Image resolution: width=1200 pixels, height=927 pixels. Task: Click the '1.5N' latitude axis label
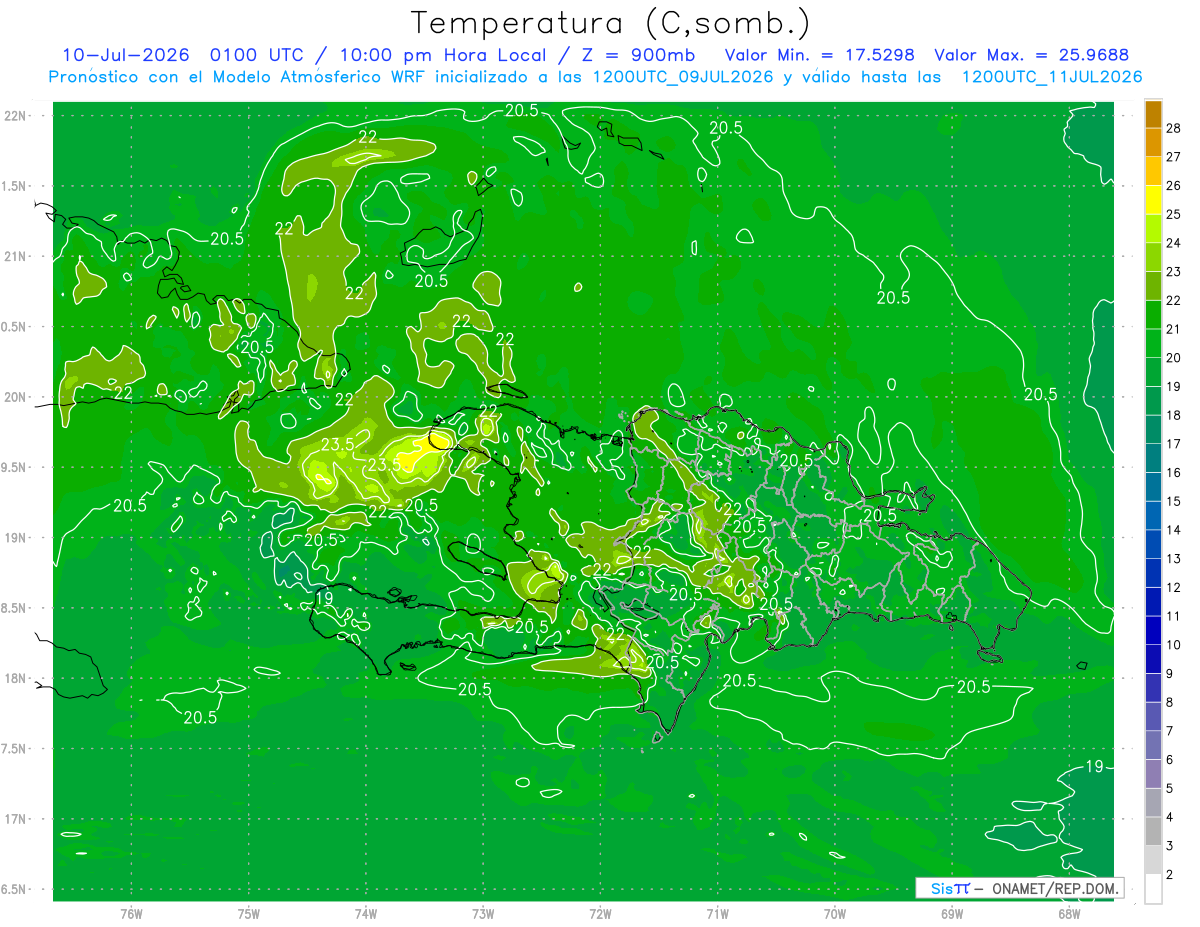(15, 186)
